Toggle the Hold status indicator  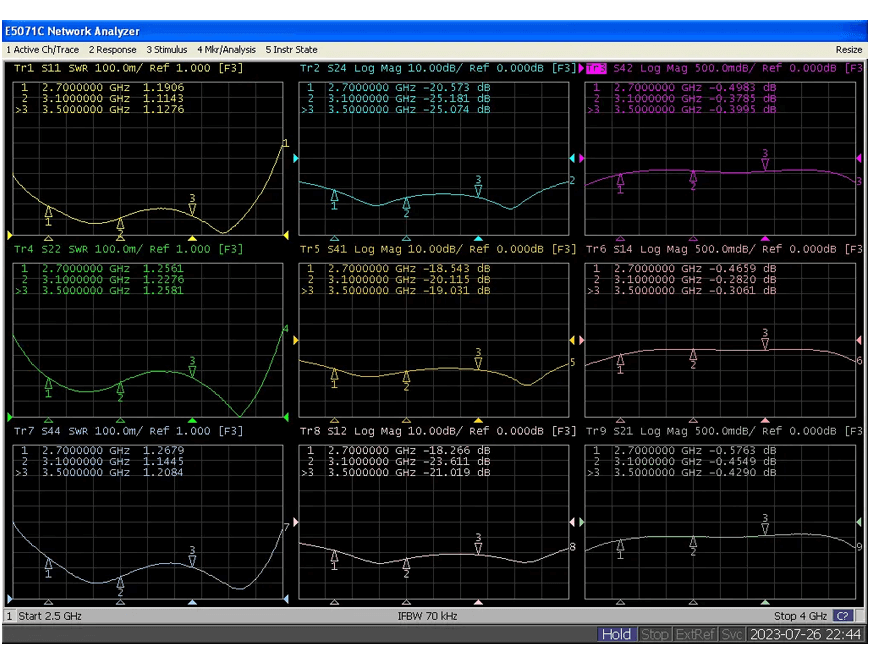click(x=616, y=634)
